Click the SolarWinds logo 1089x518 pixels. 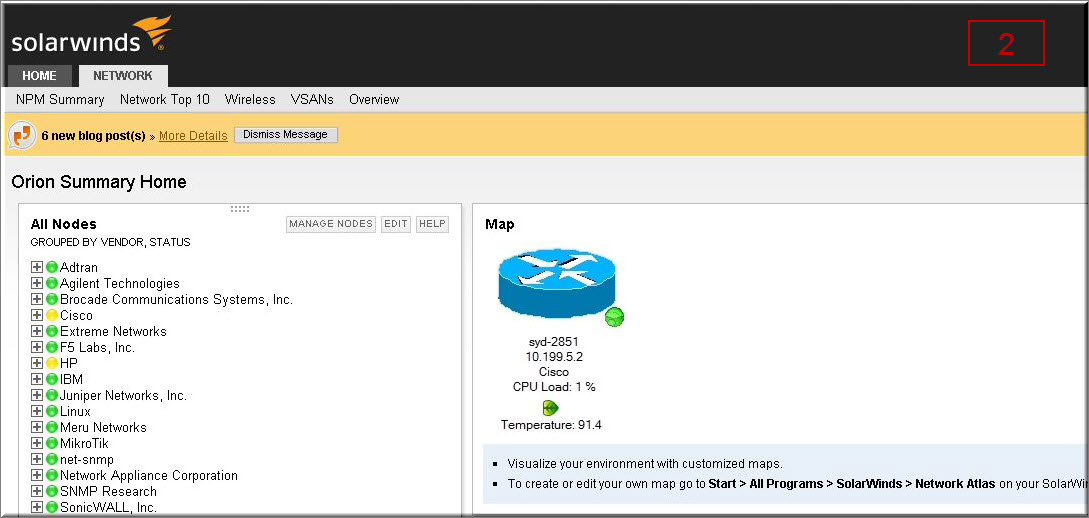(x=91, y=34)
